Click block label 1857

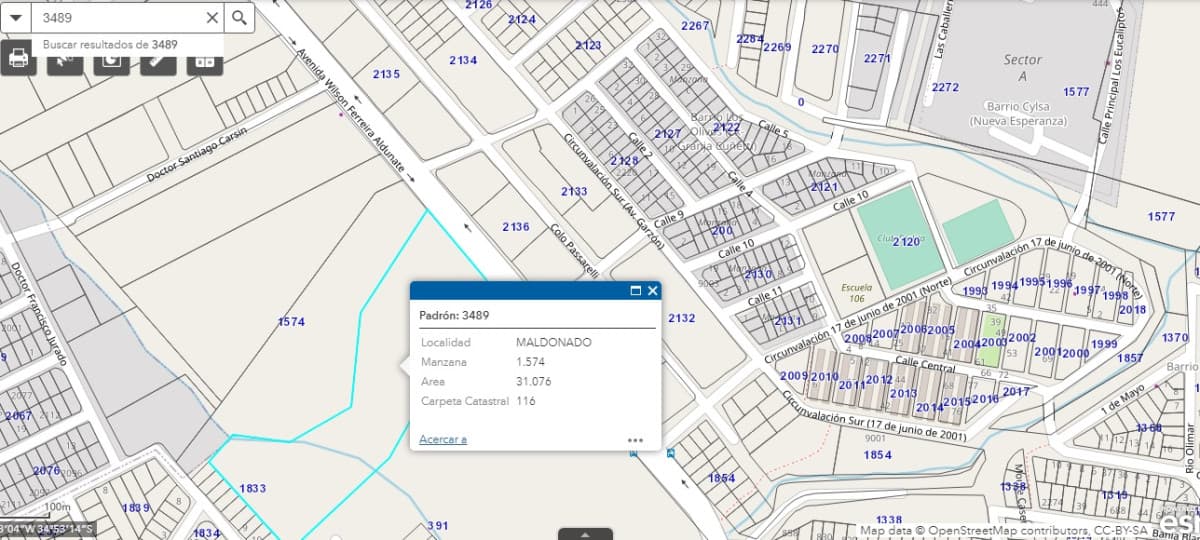1130,358
